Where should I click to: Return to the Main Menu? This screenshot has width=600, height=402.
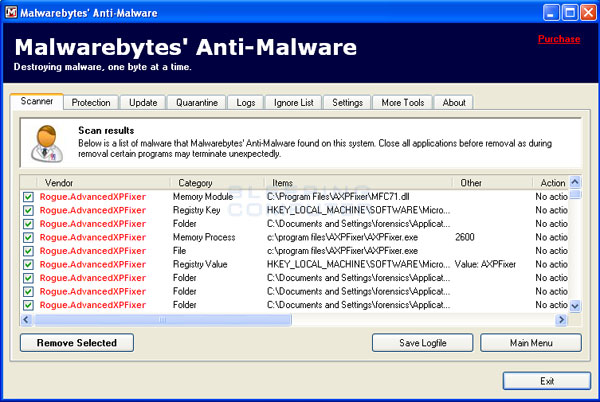(531, 343)
